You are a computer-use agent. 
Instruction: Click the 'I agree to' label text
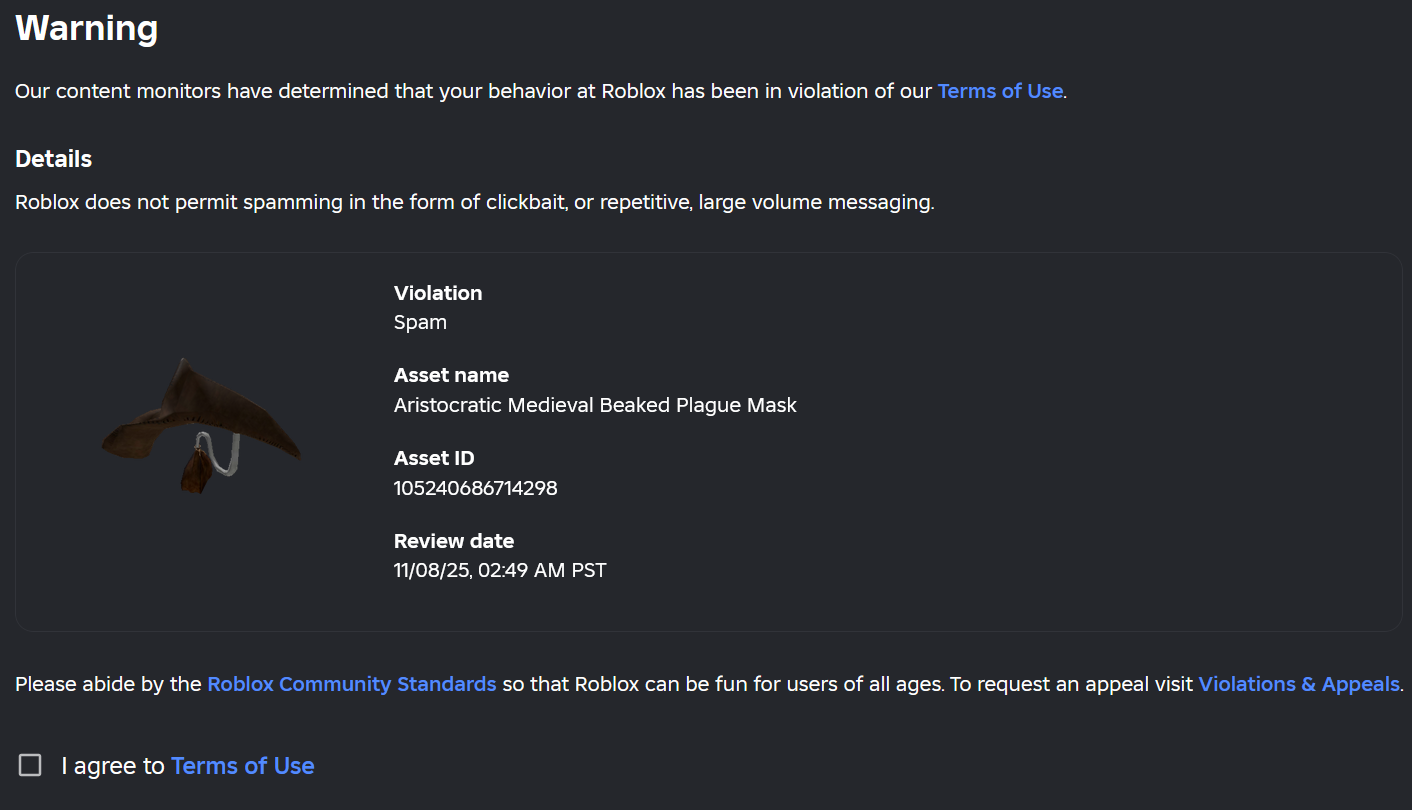pyautogui.click(x=112, y=766)
